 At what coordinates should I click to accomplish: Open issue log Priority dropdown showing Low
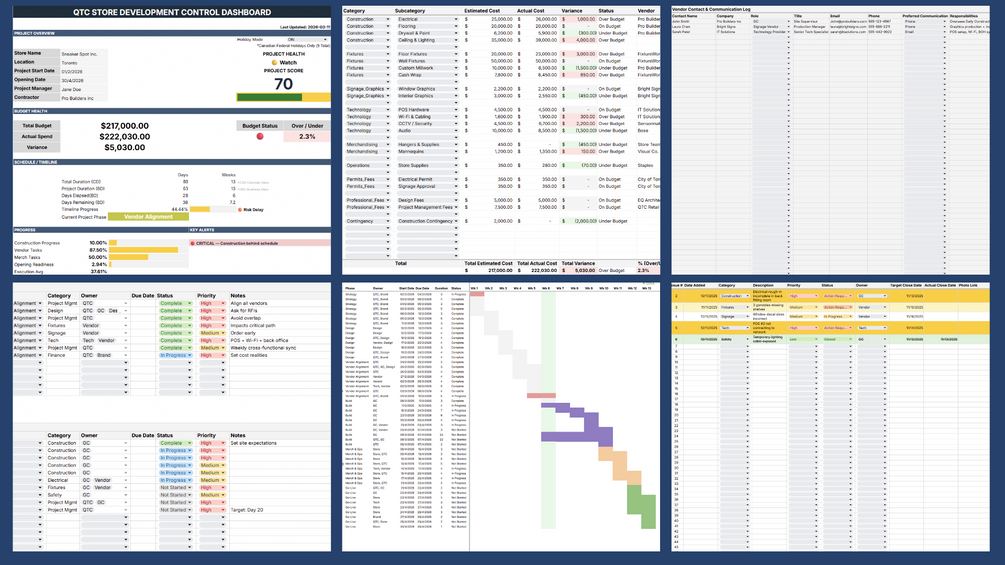(803, 340)
